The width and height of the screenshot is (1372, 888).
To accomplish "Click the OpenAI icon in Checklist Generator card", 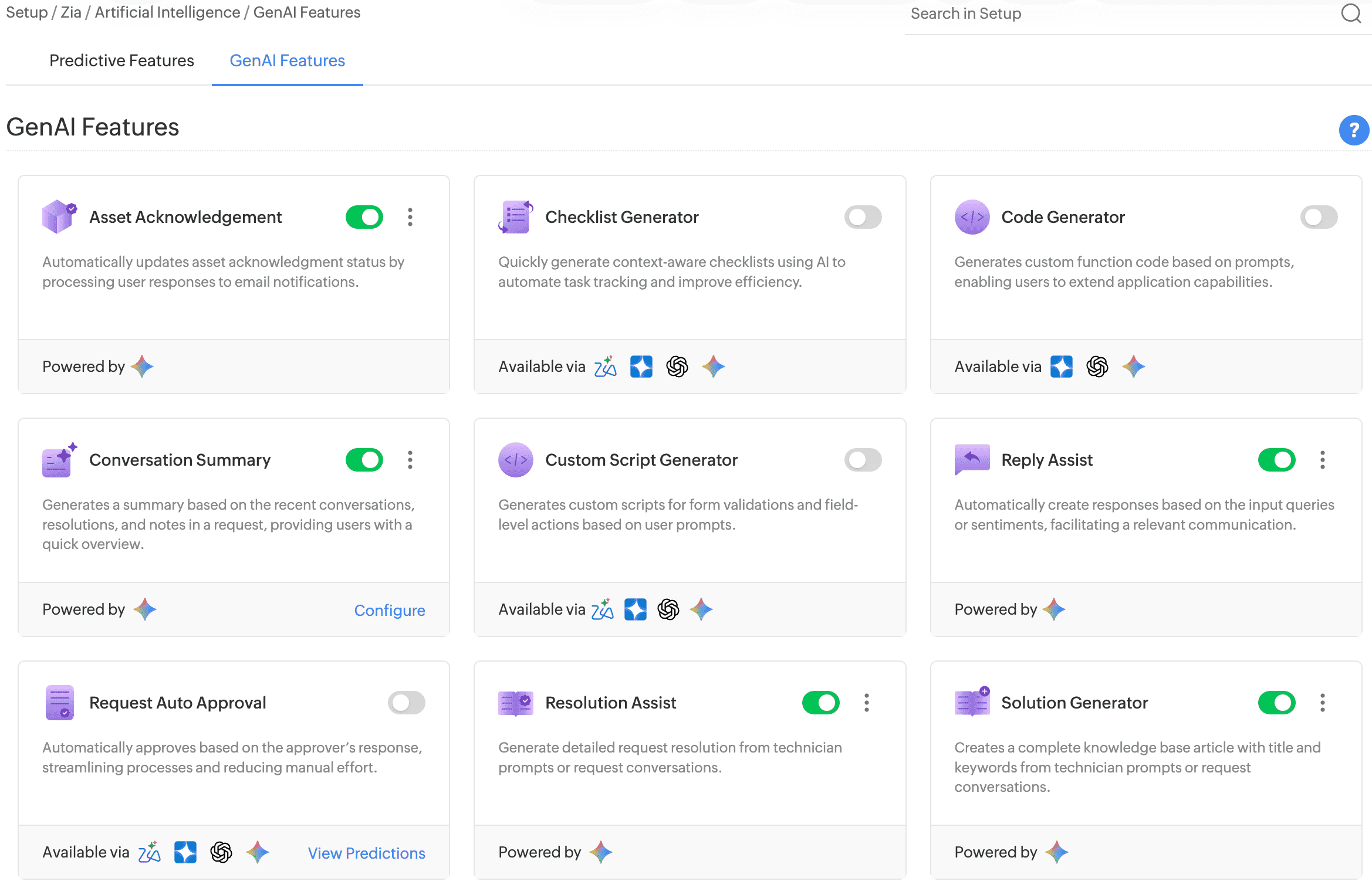I will pos(677,367).
